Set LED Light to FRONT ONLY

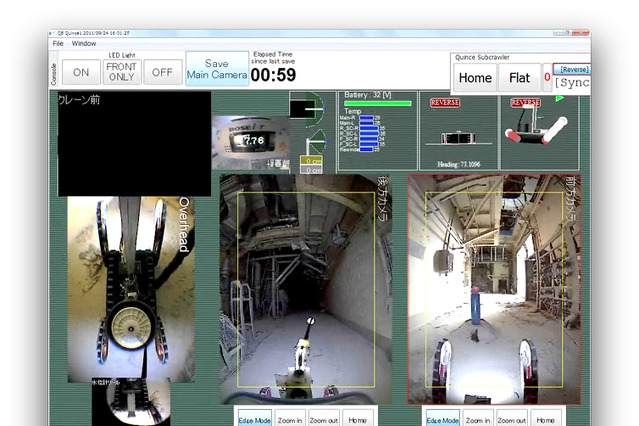(x=122, y=72)
